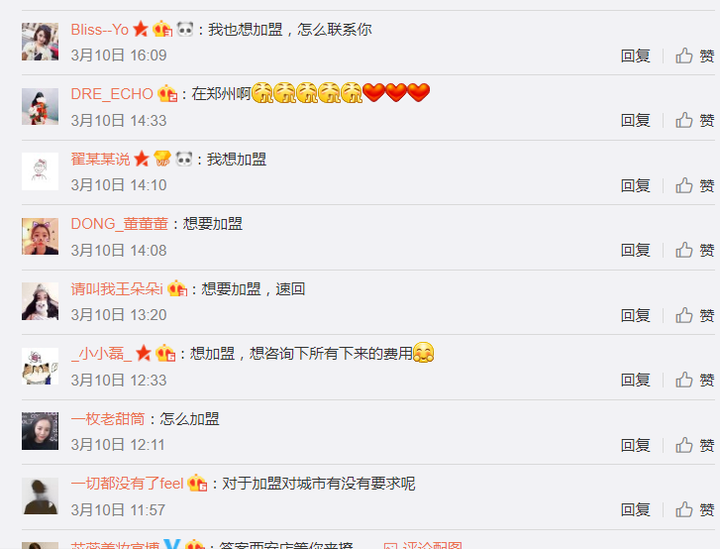Click panda badge next to Bliss--Yo
This screenshot has width=720, height=549.
(185, 29)
